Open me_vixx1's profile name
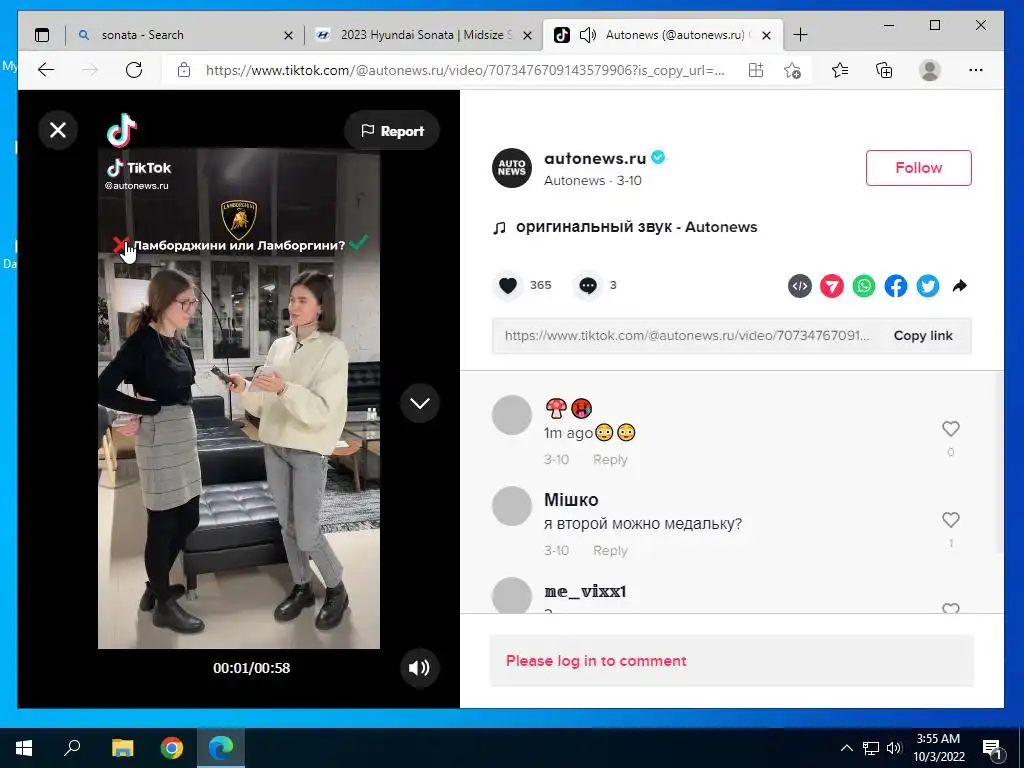Screen dimensions: 1024x768 pyautogui.click(x=585, y=591)
